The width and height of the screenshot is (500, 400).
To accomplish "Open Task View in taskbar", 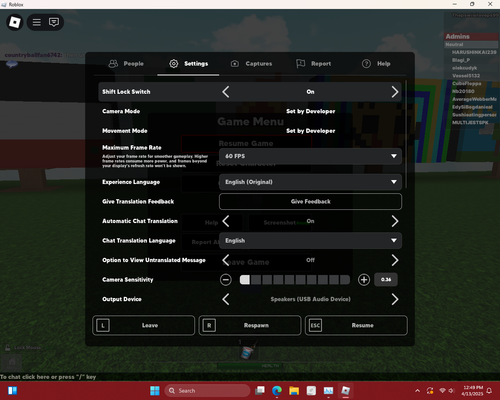I will [260, 391].
